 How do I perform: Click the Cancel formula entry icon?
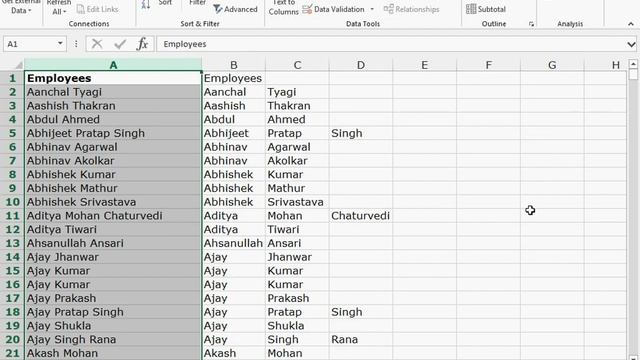click(97, 44)
